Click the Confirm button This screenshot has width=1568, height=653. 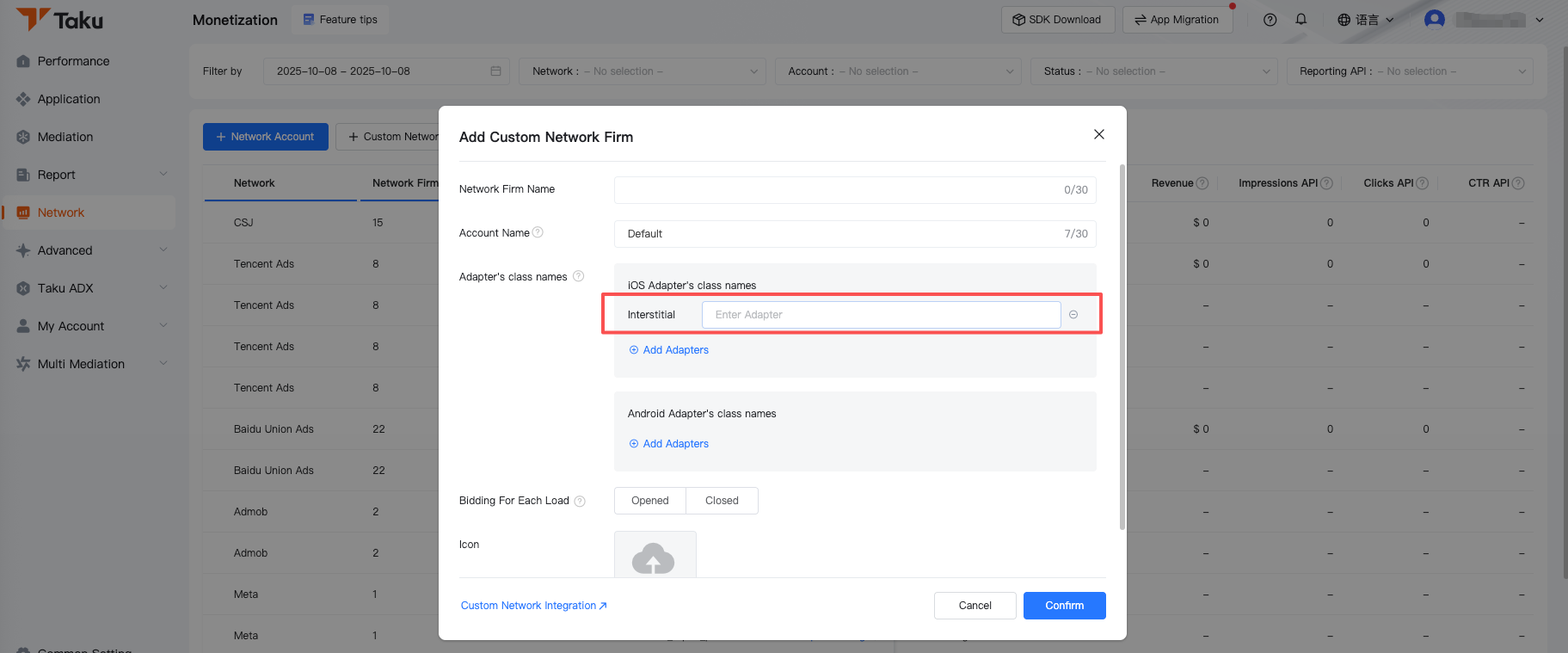click(x=1064, y=606)
